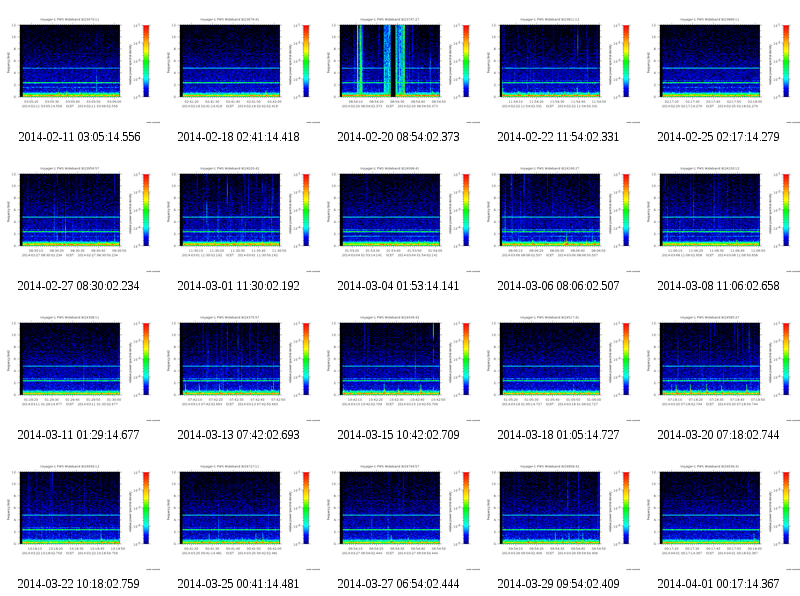
Task: Click the caption text "2014-03-11 01:29:14.677"
Action: pyautogui.click(x=79, y=435)
